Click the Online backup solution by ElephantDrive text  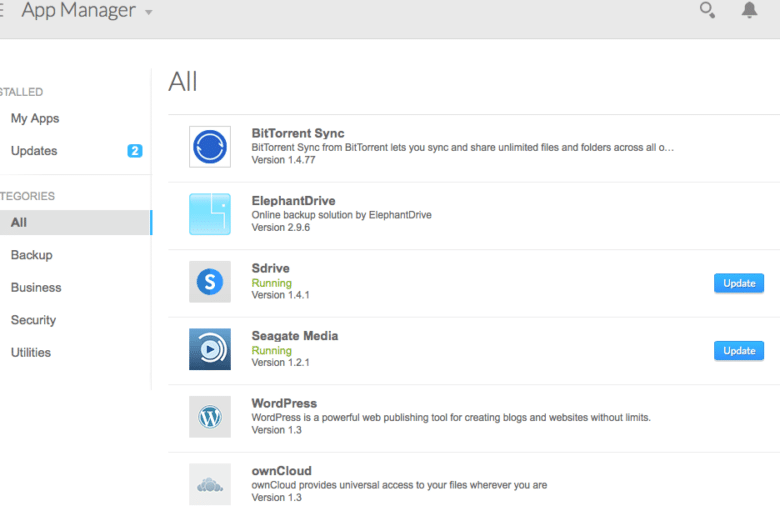(x=341, y=215)
